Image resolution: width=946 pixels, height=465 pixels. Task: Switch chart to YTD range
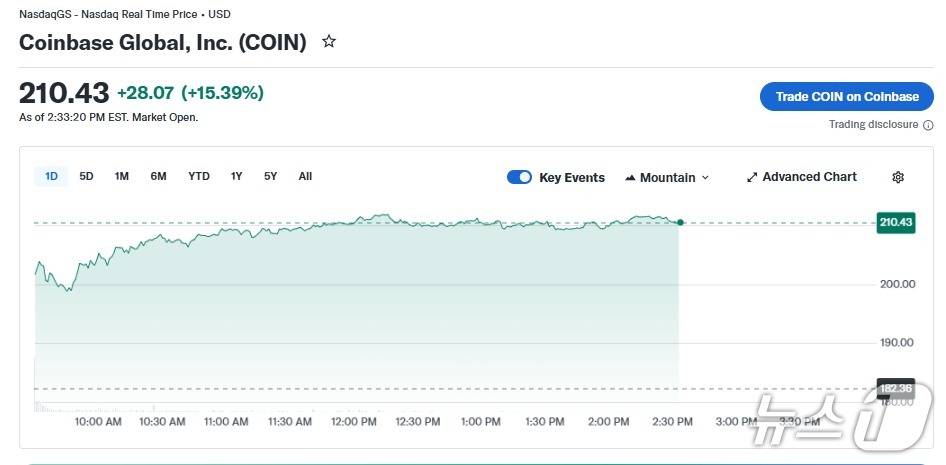199,176
